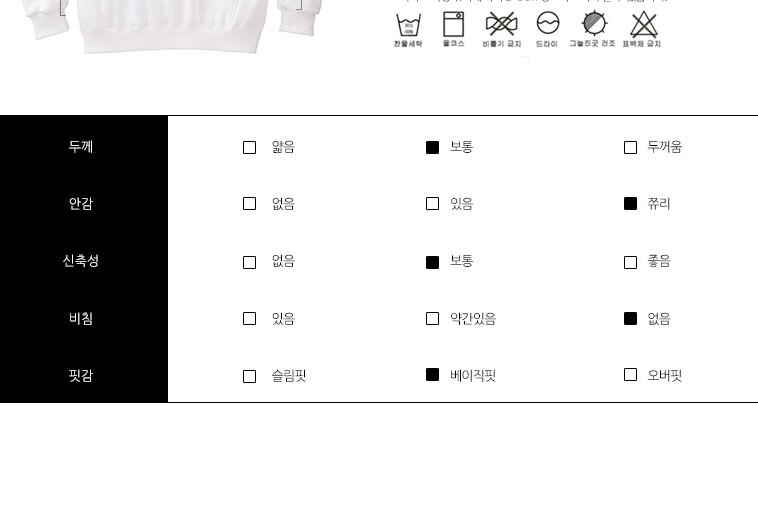Check the 얇음 thickness checkbox
This screenshot has height=508, width=758.
[x=249, y=147]
